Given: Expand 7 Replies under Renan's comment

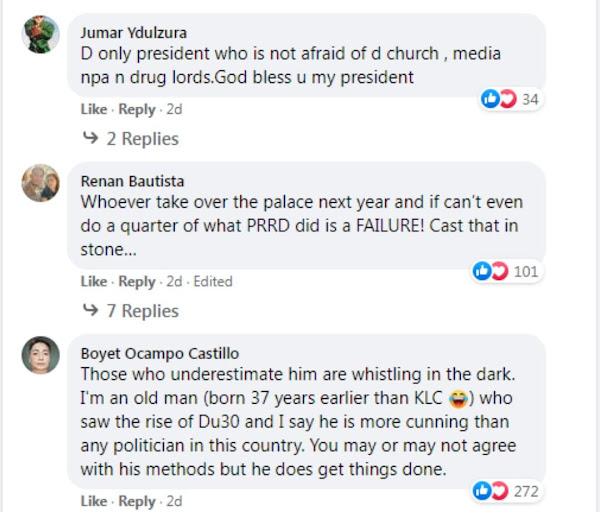Looking at the screenshot, I should pyautogui.click(x=130, y=311).
